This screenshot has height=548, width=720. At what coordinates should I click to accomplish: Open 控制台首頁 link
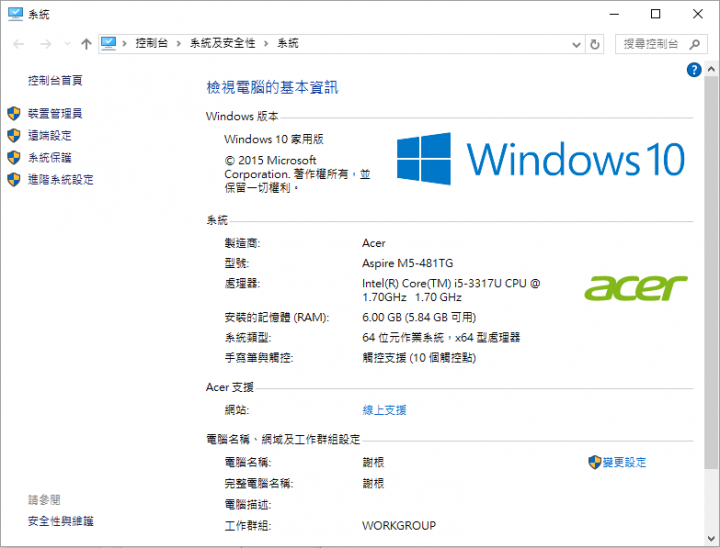click(55, 80)
